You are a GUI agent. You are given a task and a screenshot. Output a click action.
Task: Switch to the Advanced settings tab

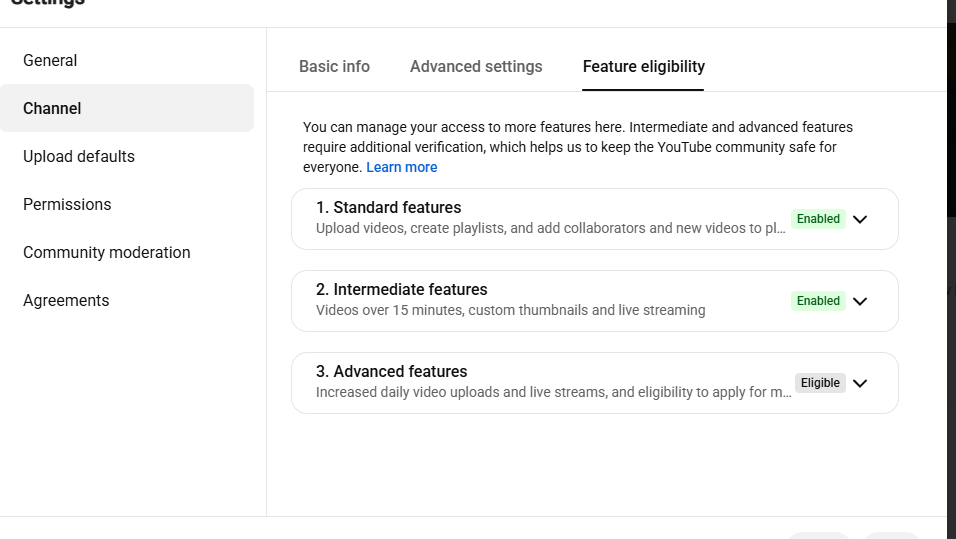(476, 66)
